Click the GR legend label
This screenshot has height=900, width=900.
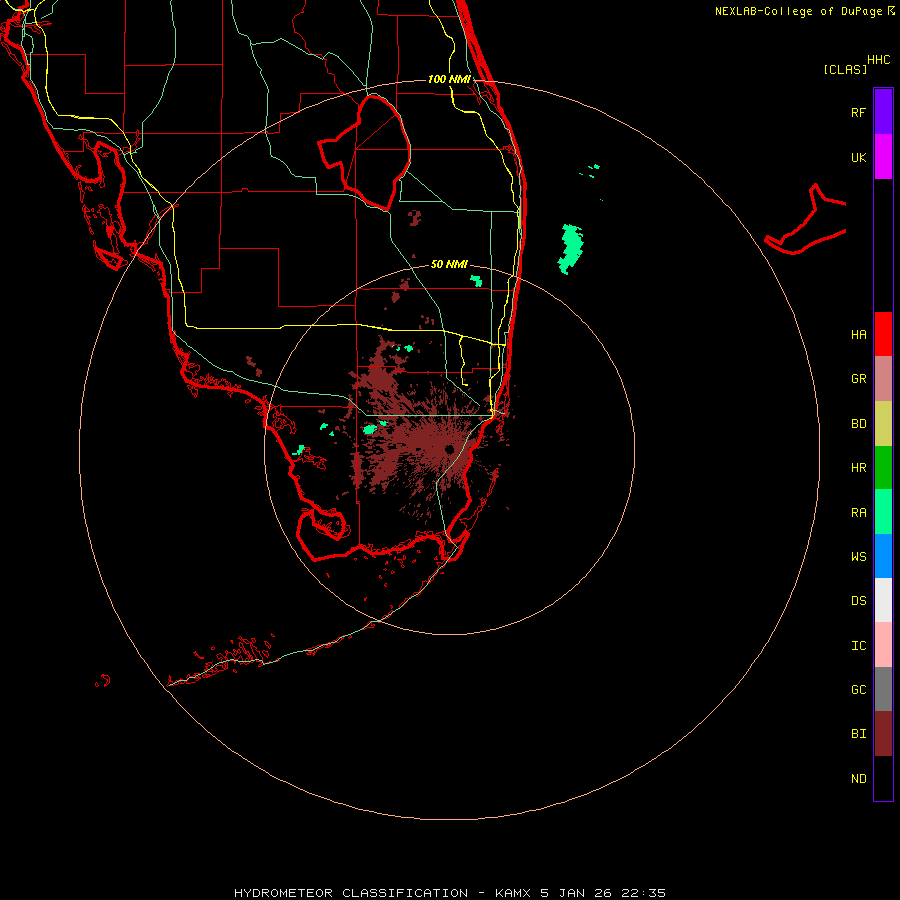[858, 379]
